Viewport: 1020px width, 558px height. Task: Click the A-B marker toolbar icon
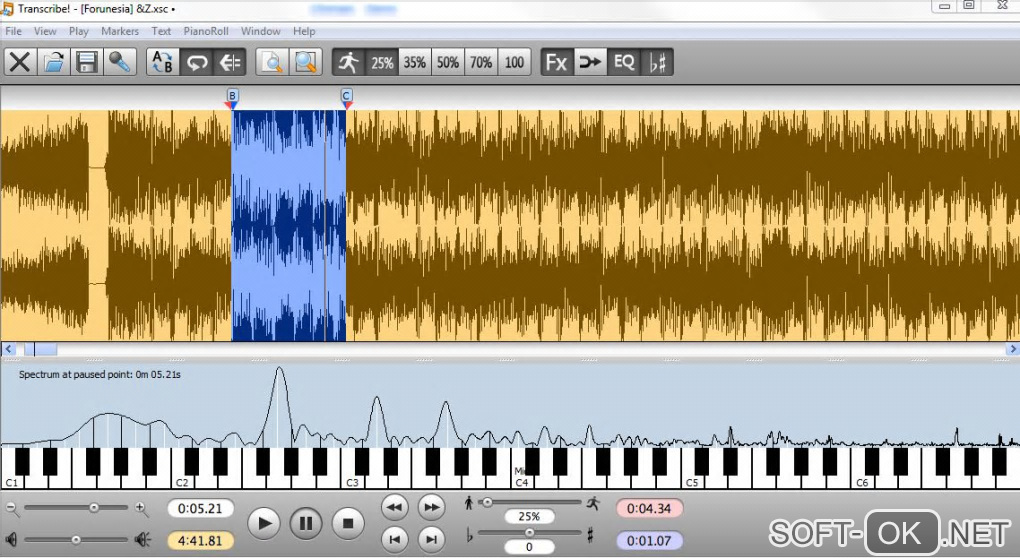(x=163, y=62)
